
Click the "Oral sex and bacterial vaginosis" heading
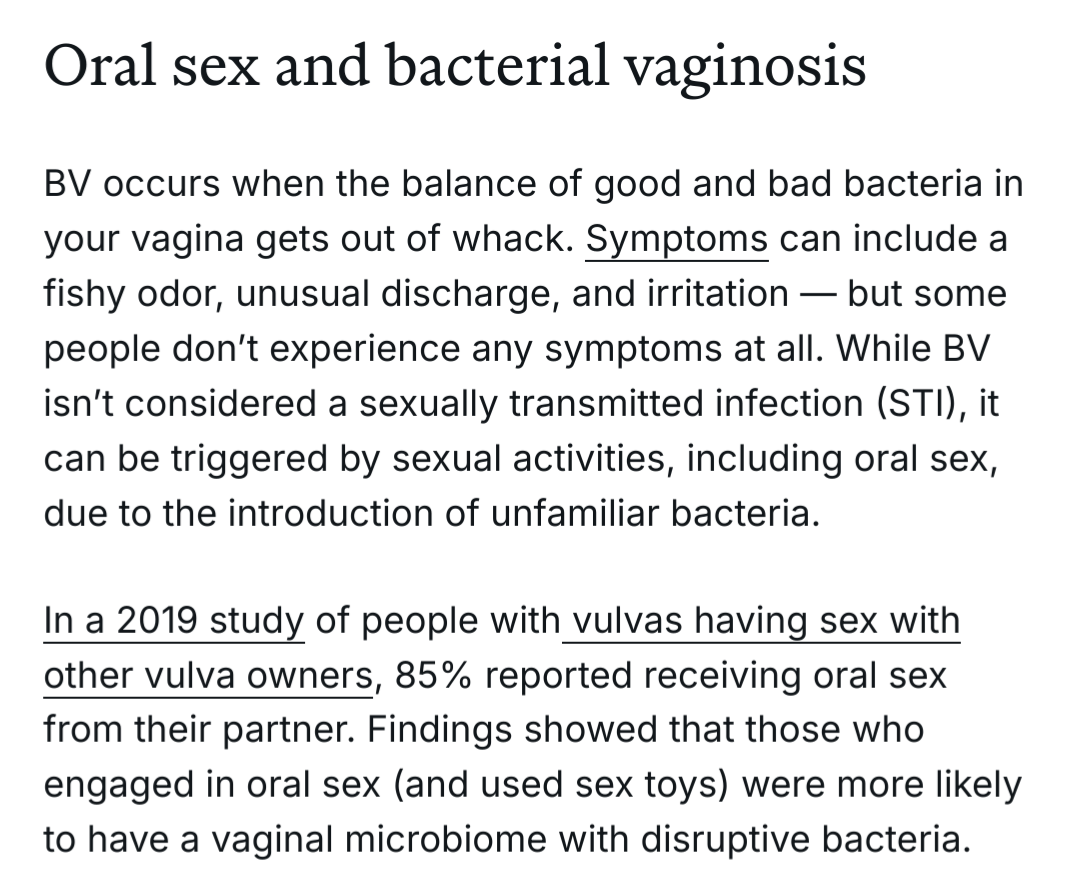pos(455,65)
